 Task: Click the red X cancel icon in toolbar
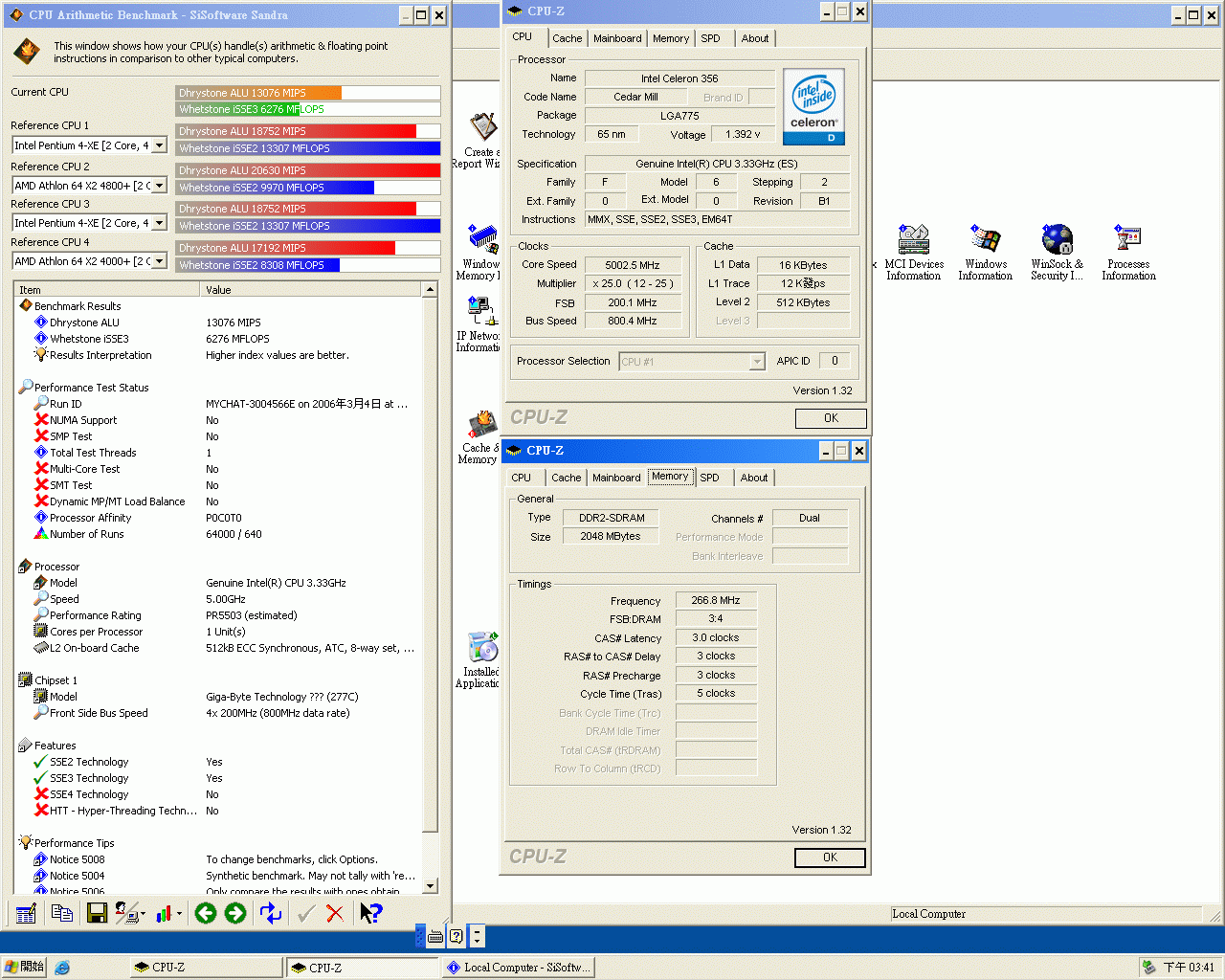point(335,914)
